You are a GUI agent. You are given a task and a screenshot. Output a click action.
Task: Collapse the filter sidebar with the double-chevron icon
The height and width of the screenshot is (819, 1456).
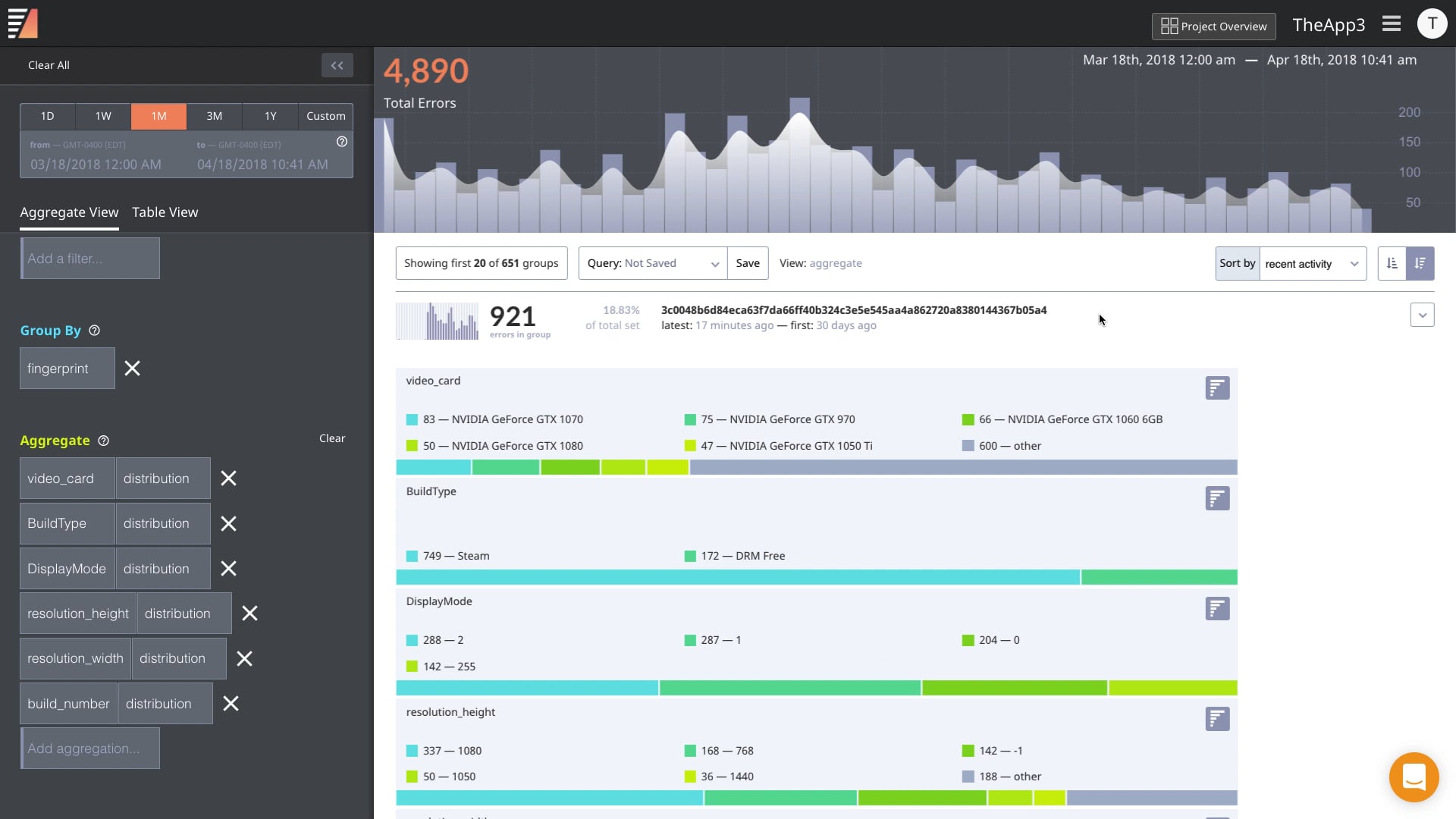(x=337, y=65)
